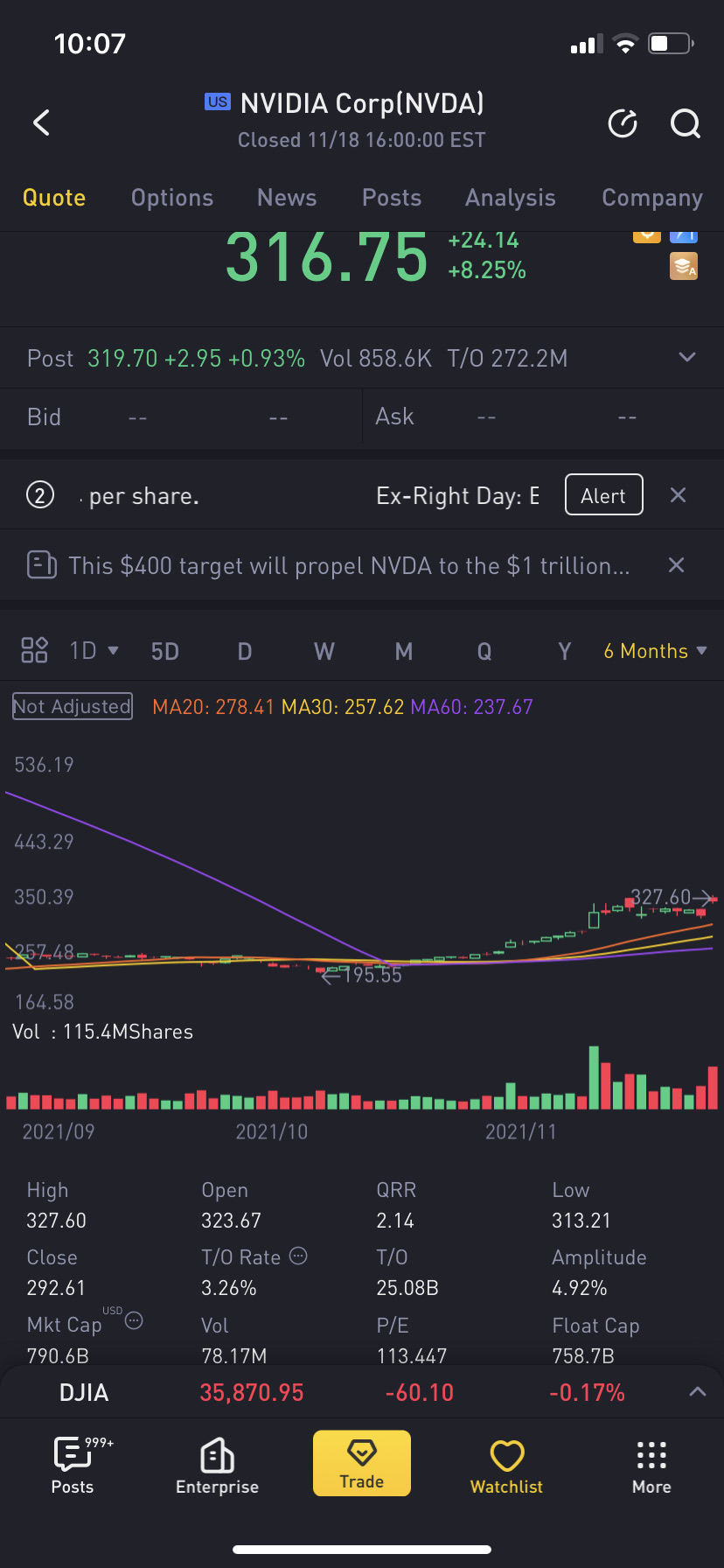Tap the yellow Trade button
Viewport: 724px width, 1568px height.
pos(362,1463)
